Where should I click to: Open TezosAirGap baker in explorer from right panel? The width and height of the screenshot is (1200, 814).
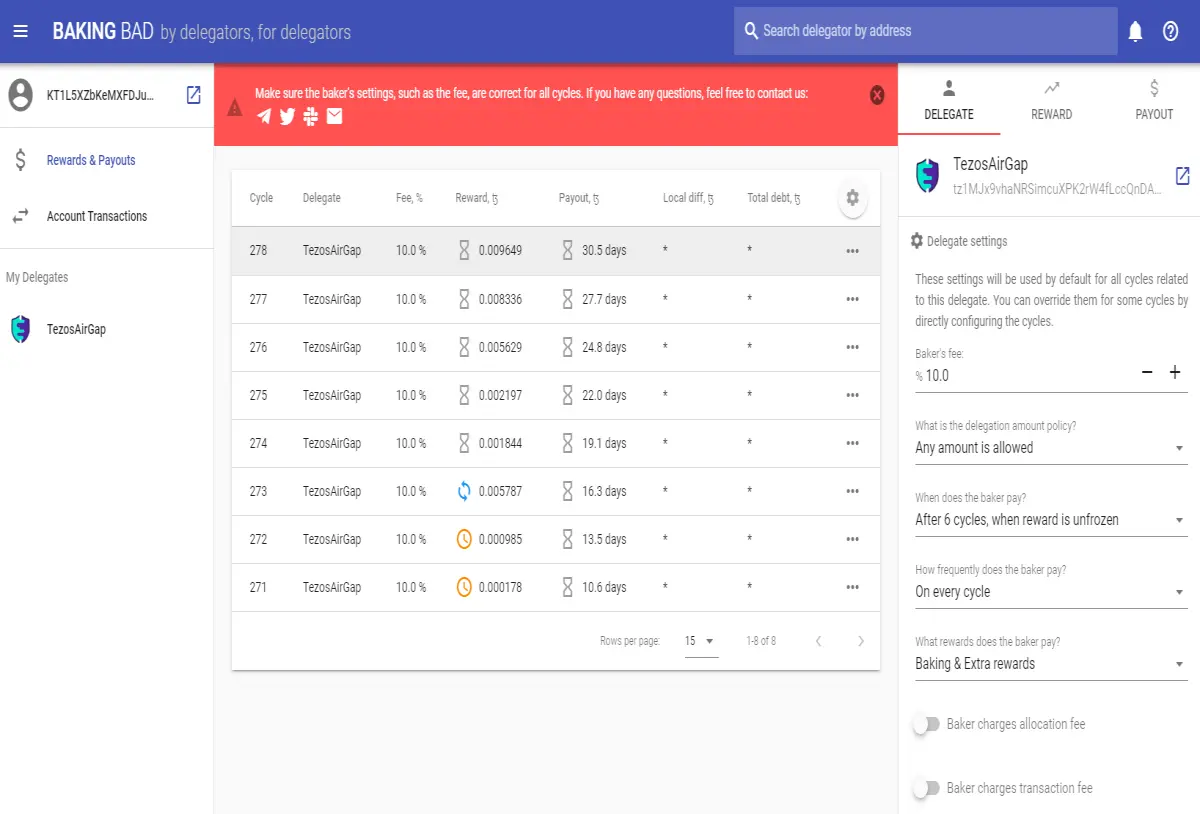tap(1182, 176)
